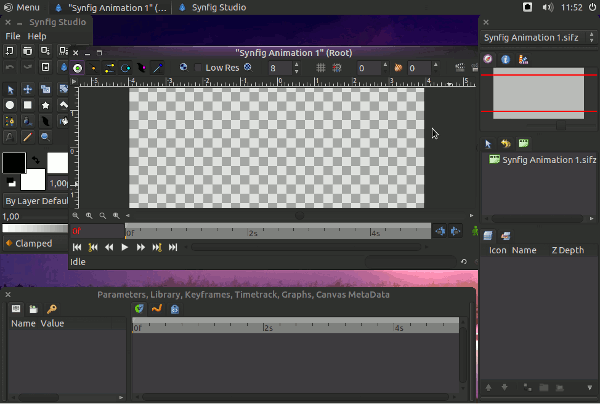Click the Keyframes key icon tab
Screen dimensions: 600x404
(x=52, y=309)
